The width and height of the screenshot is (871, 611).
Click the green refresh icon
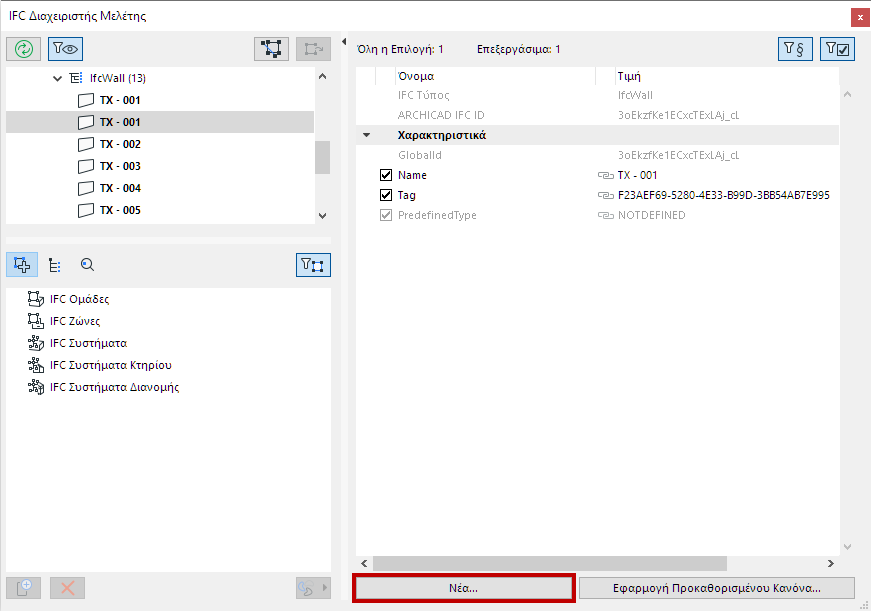tap(23, 49)
